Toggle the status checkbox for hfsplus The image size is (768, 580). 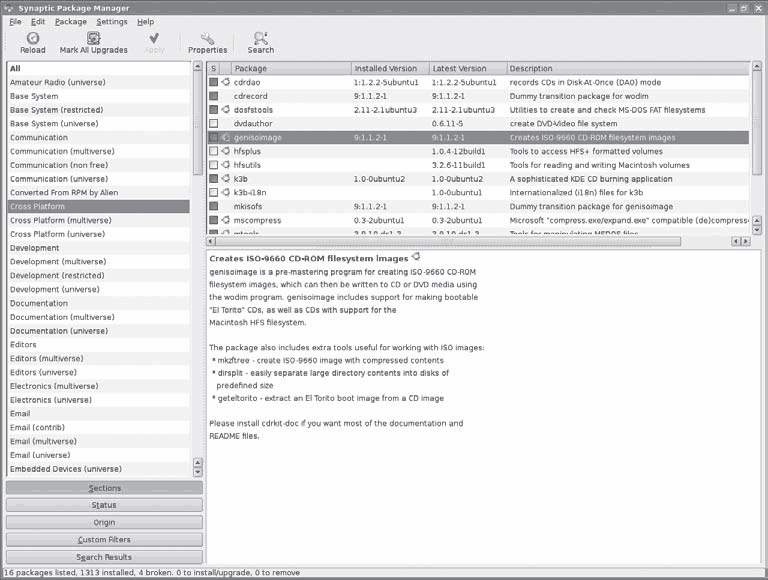pyautogui.click(x=213, y=151)
